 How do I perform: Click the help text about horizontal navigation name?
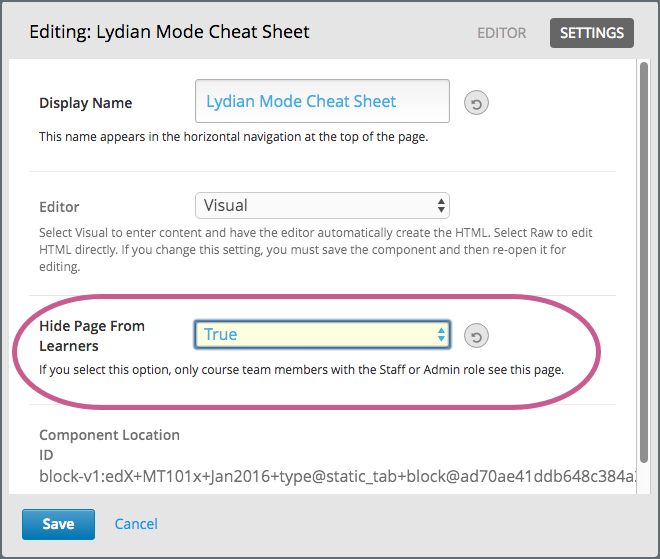tap(233, 137)
